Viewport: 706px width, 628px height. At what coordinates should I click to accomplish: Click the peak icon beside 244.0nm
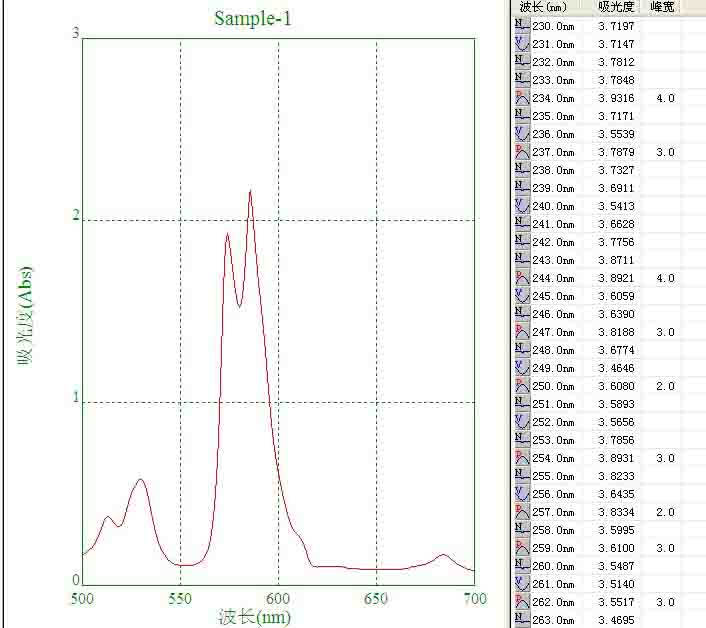(x=522, y=278)
